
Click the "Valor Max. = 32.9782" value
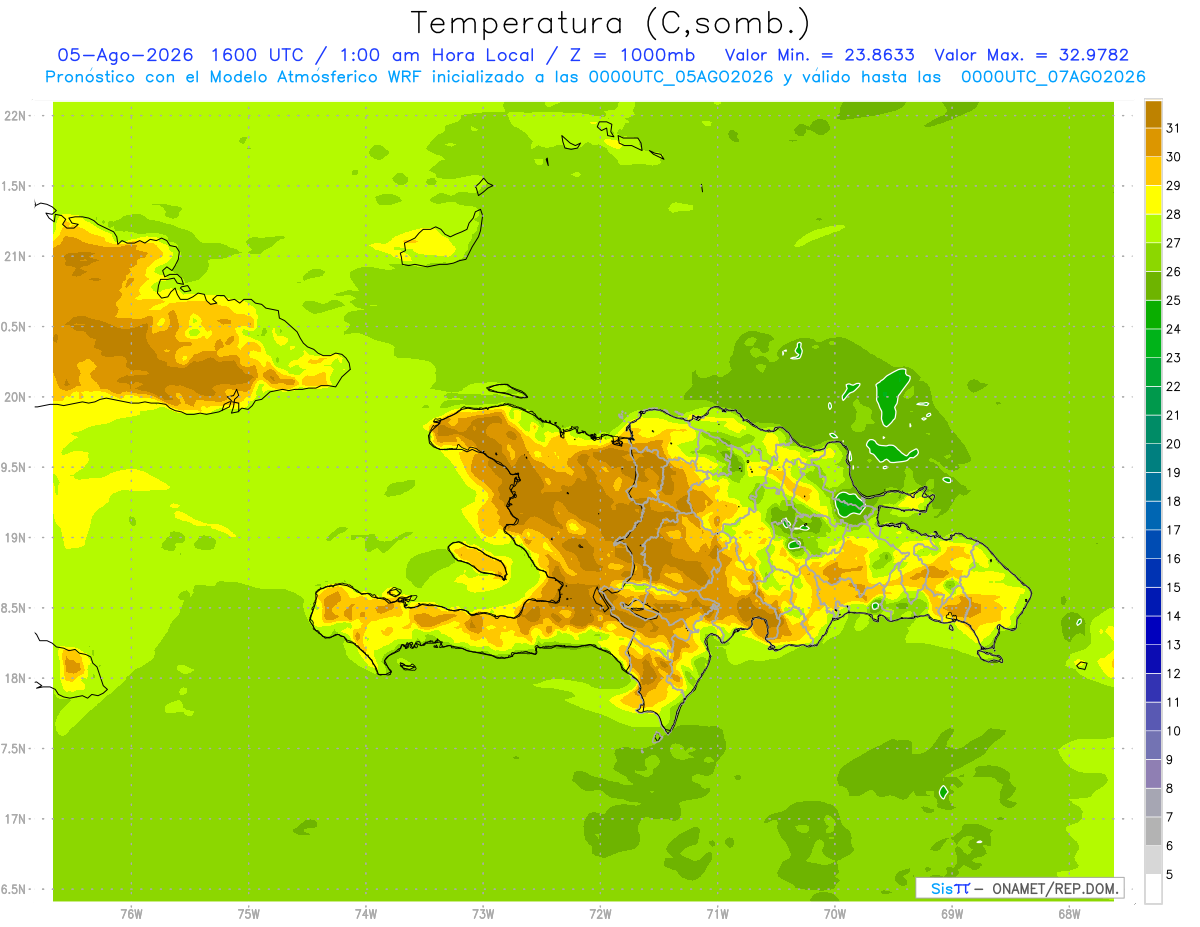pyautogui.click(x=1031, y=55)
